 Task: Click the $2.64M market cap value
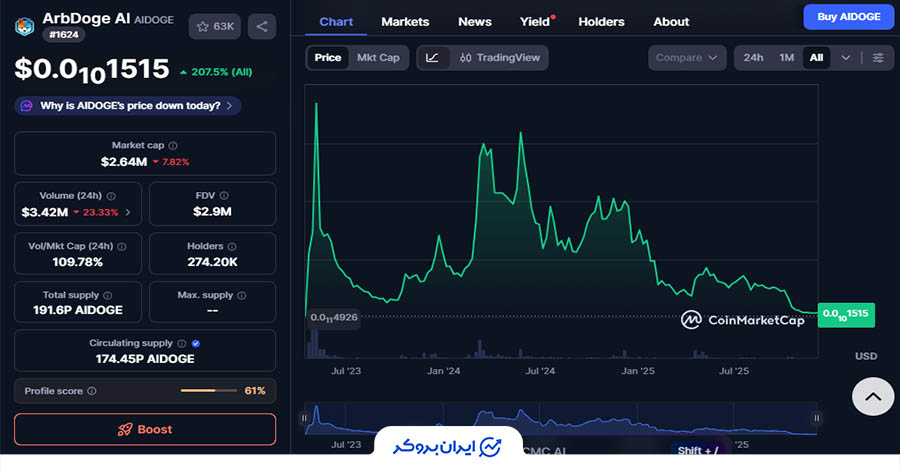[124, 162]
